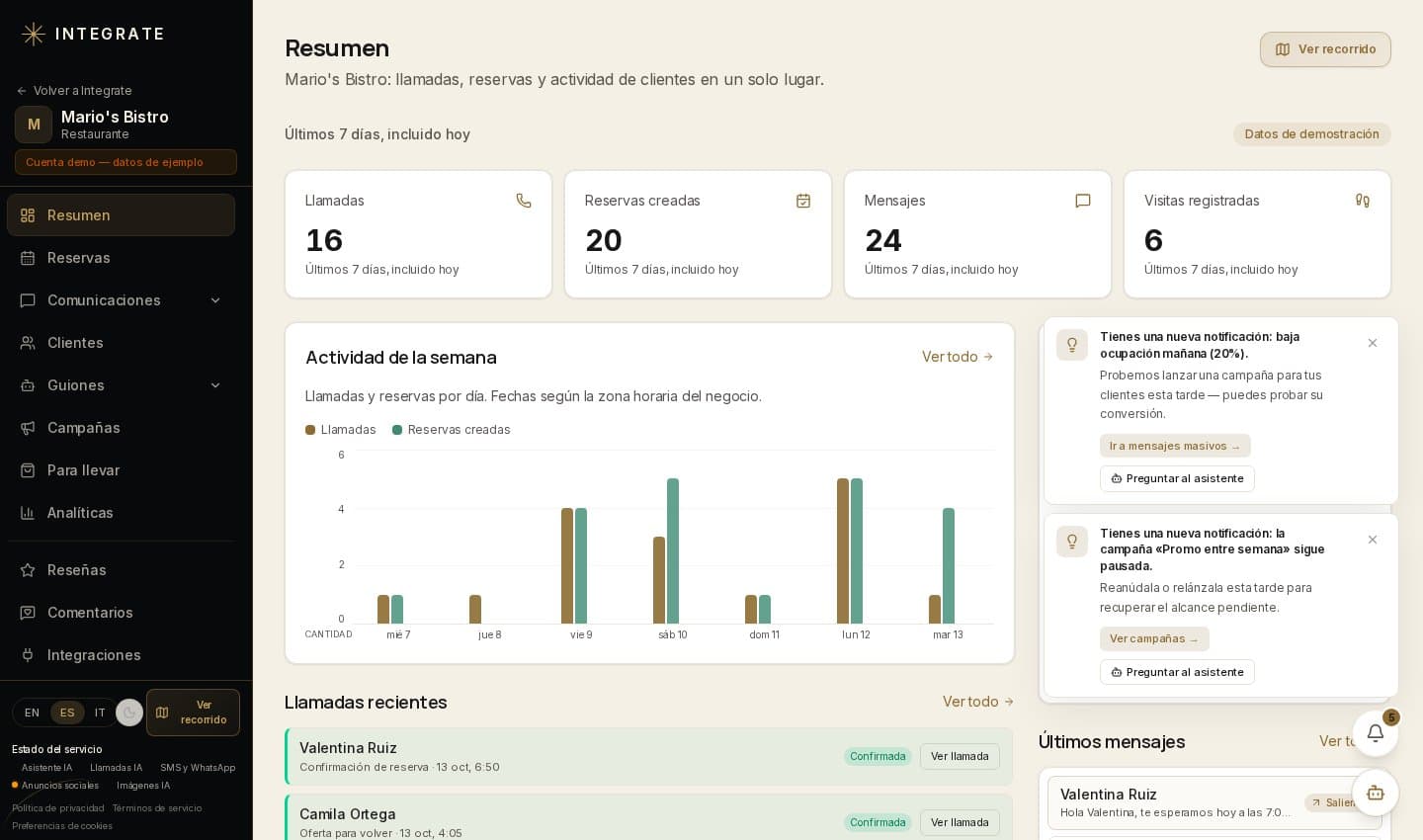Open Ver todo for Actividad de la semana

958,357
